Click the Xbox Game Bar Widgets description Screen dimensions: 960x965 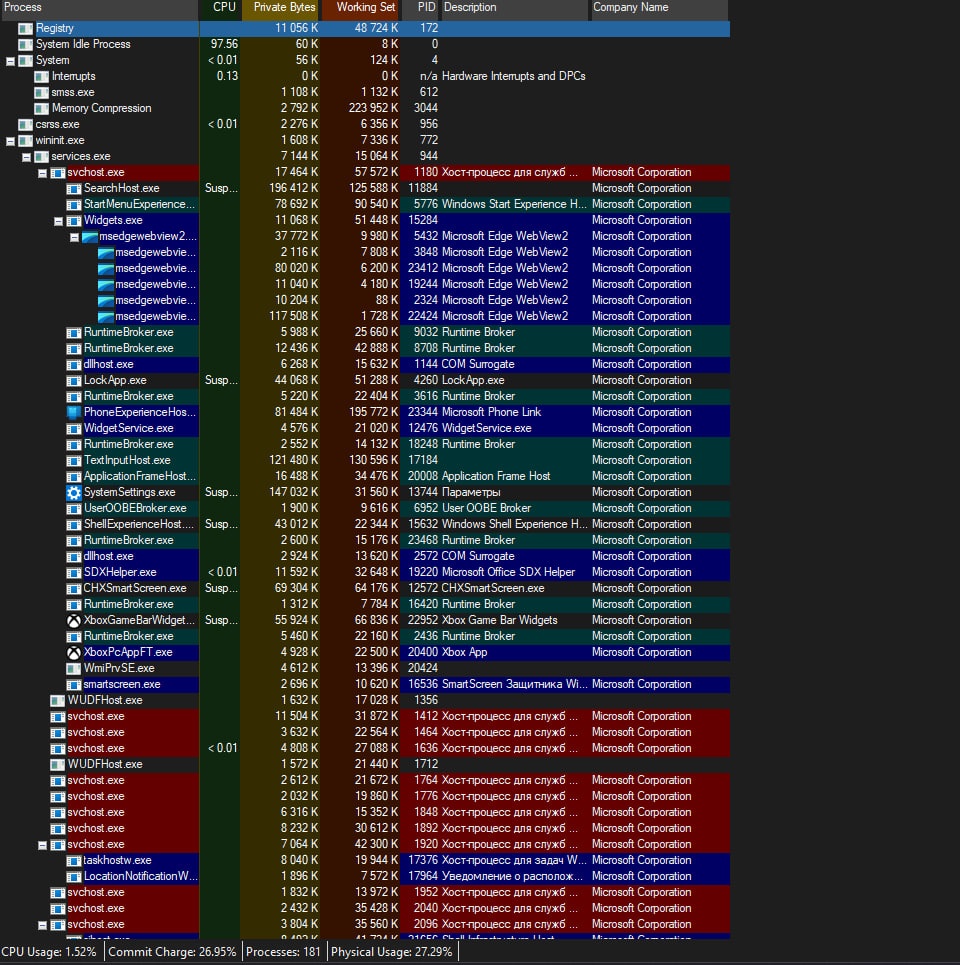click(500, 620)
